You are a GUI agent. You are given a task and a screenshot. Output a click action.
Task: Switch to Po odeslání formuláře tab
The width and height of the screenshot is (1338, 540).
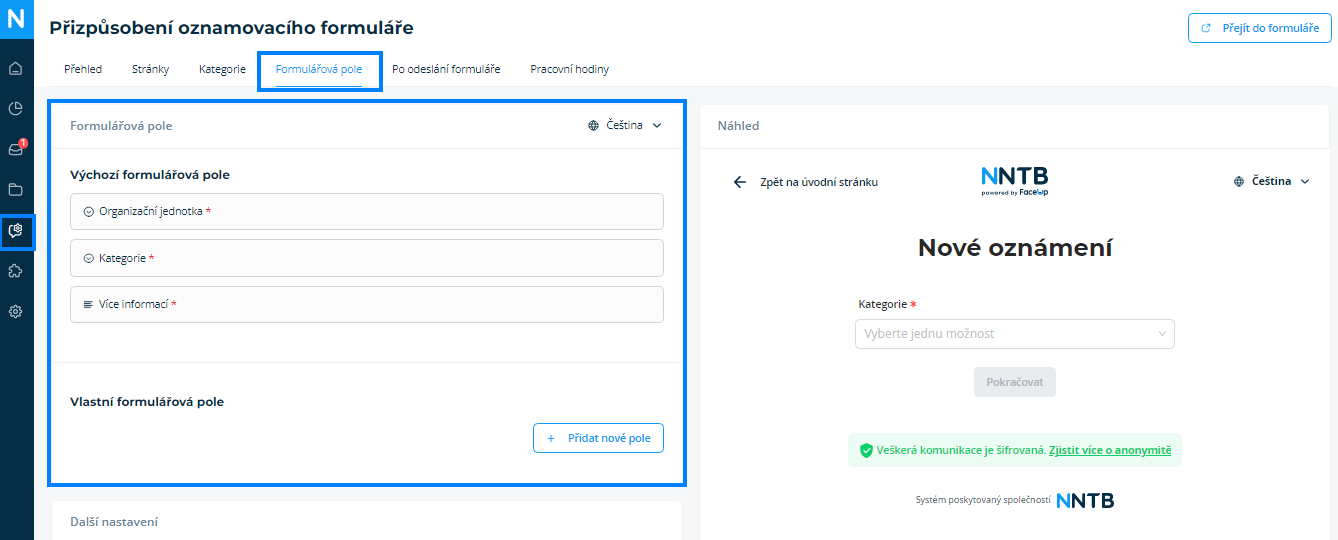(446, 70)
